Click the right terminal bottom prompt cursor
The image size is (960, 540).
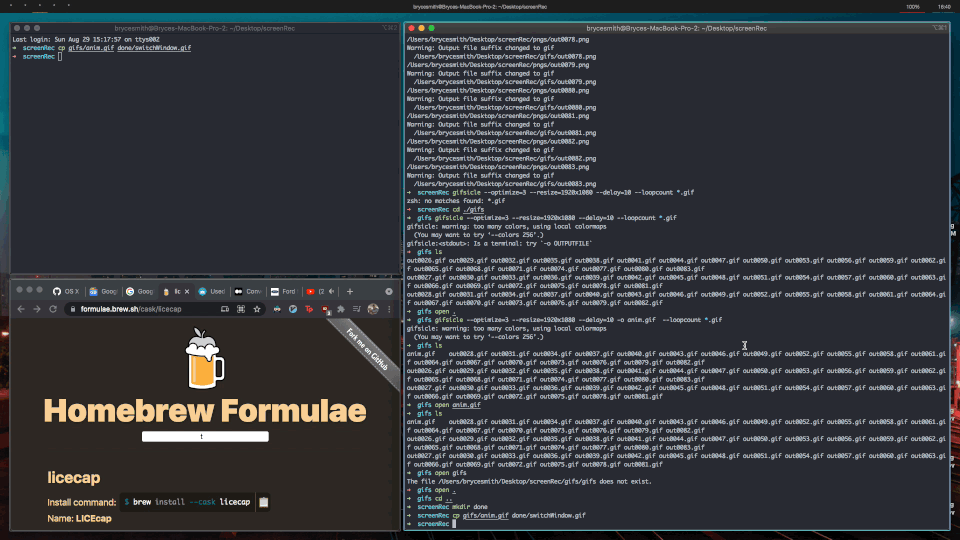point(454,524)
